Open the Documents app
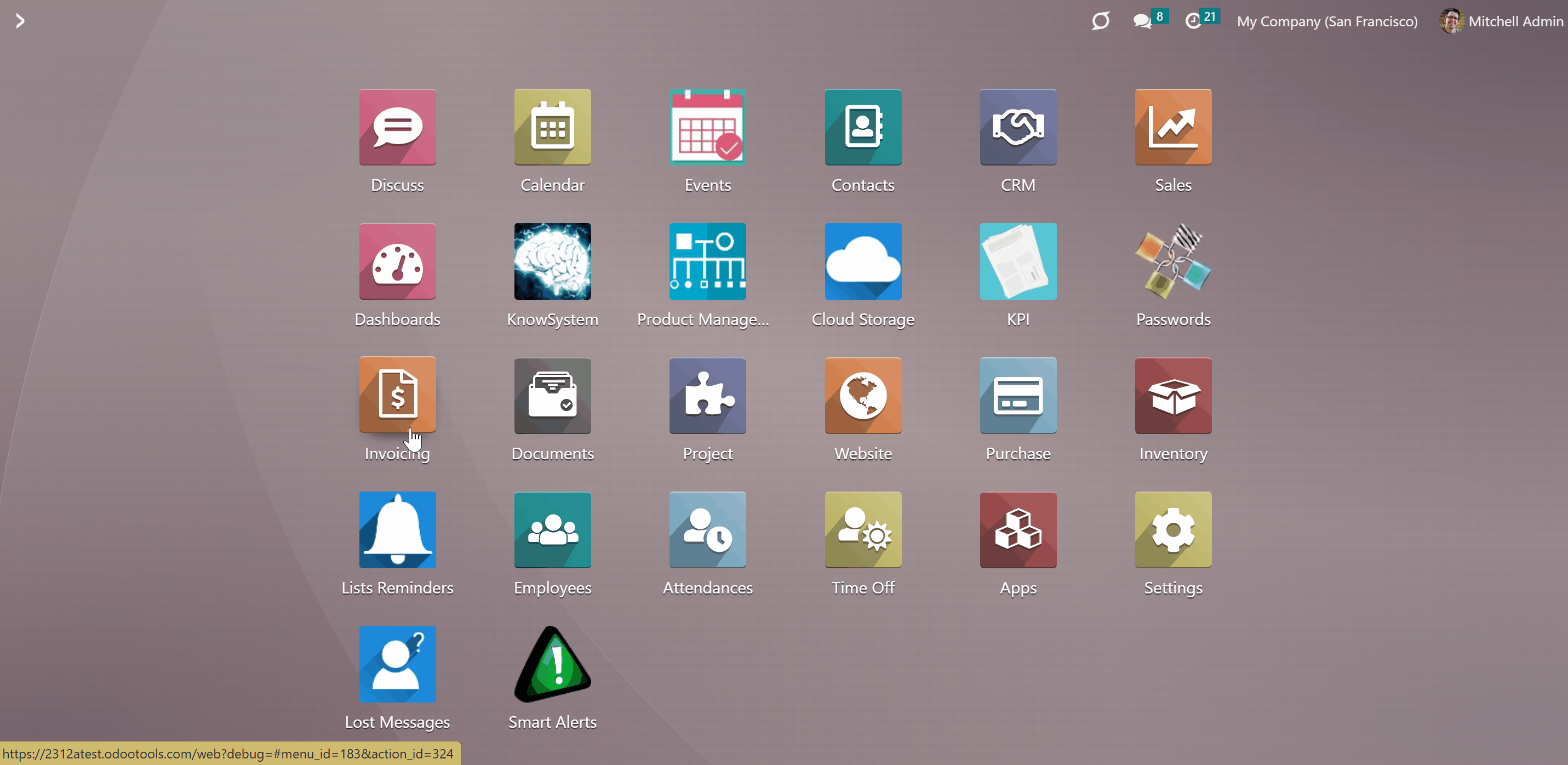 coord(553,395)
